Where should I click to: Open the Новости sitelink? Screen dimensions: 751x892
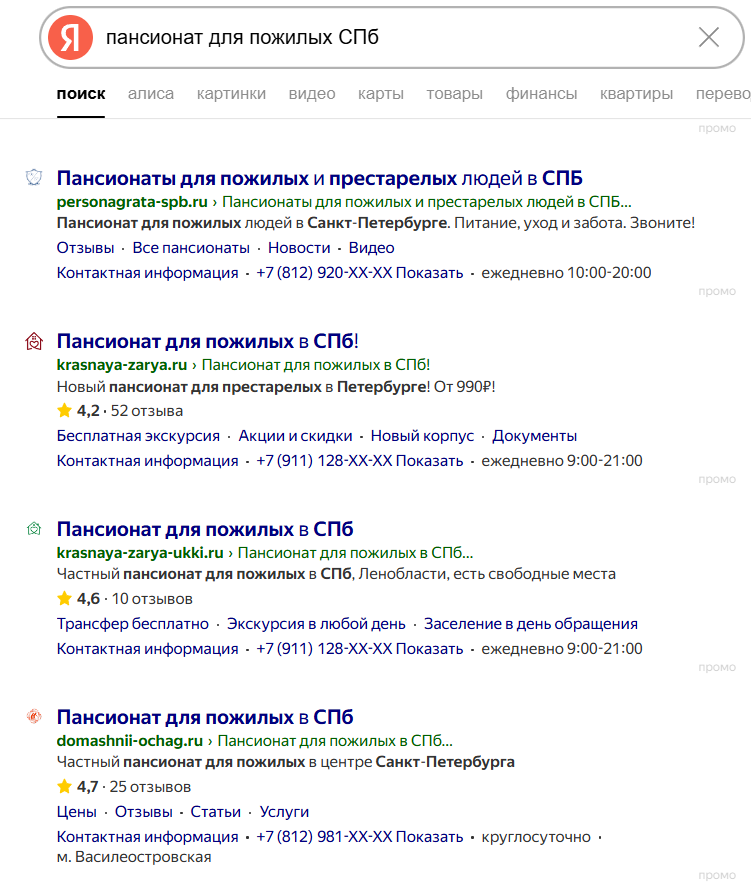pos(299,248)
